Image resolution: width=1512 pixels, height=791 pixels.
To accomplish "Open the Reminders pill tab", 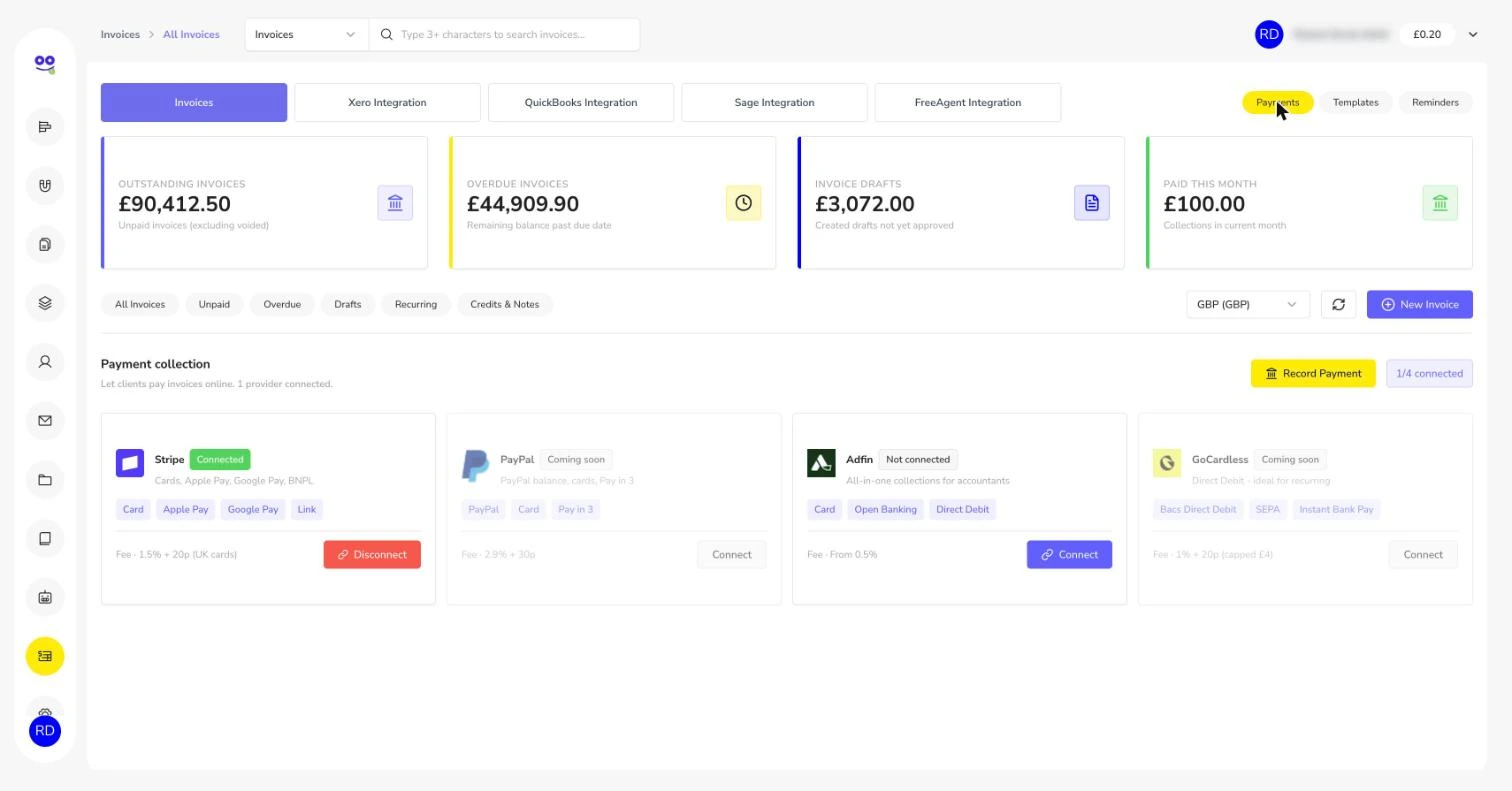I will coord(1435,102).
